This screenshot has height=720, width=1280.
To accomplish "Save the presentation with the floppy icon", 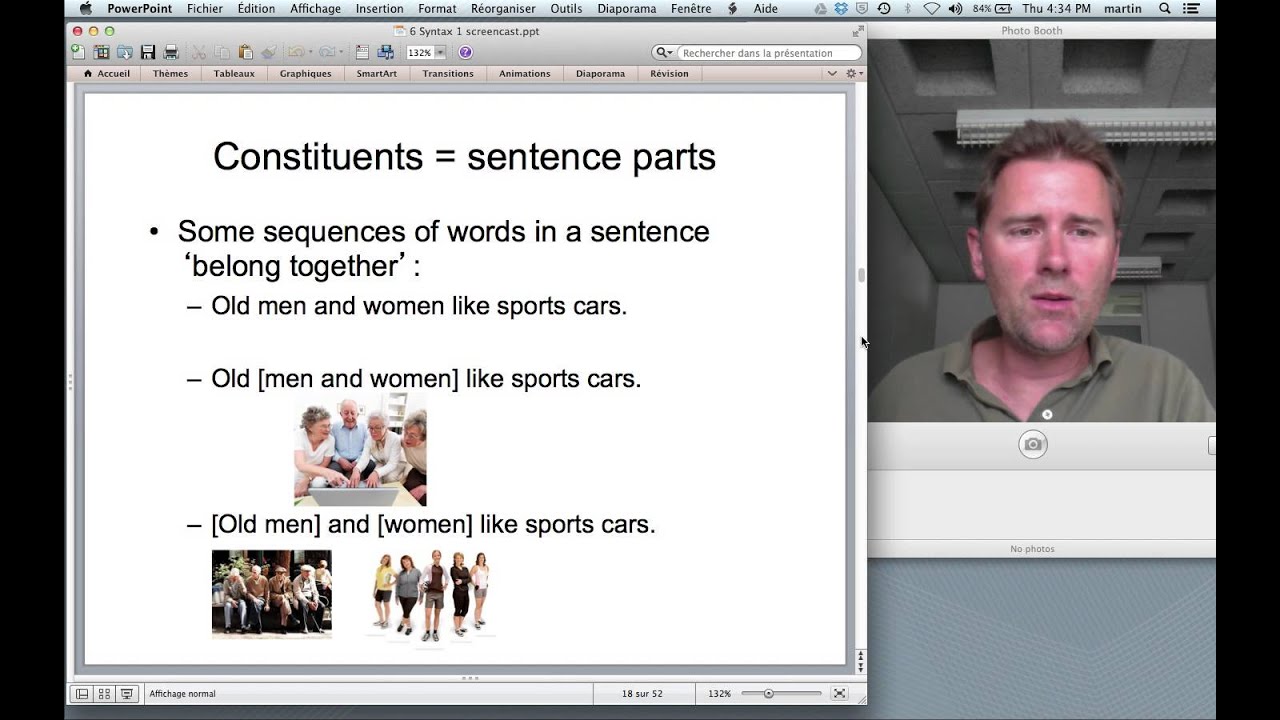I will coord(148,52).
